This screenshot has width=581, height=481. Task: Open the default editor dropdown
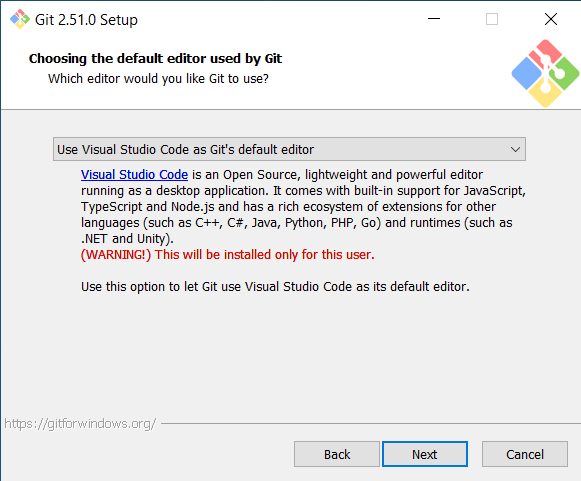coord(289,149)
